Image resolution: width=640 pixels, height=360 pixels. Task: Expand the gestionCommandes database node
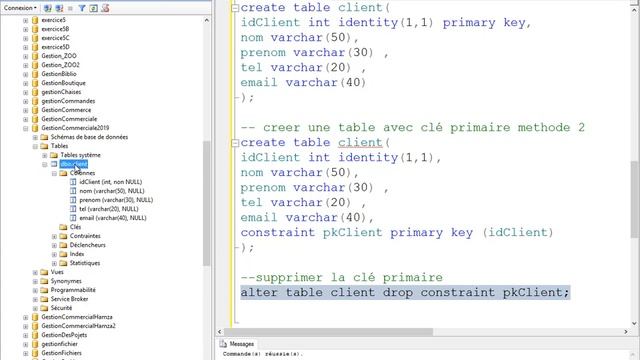26,101
